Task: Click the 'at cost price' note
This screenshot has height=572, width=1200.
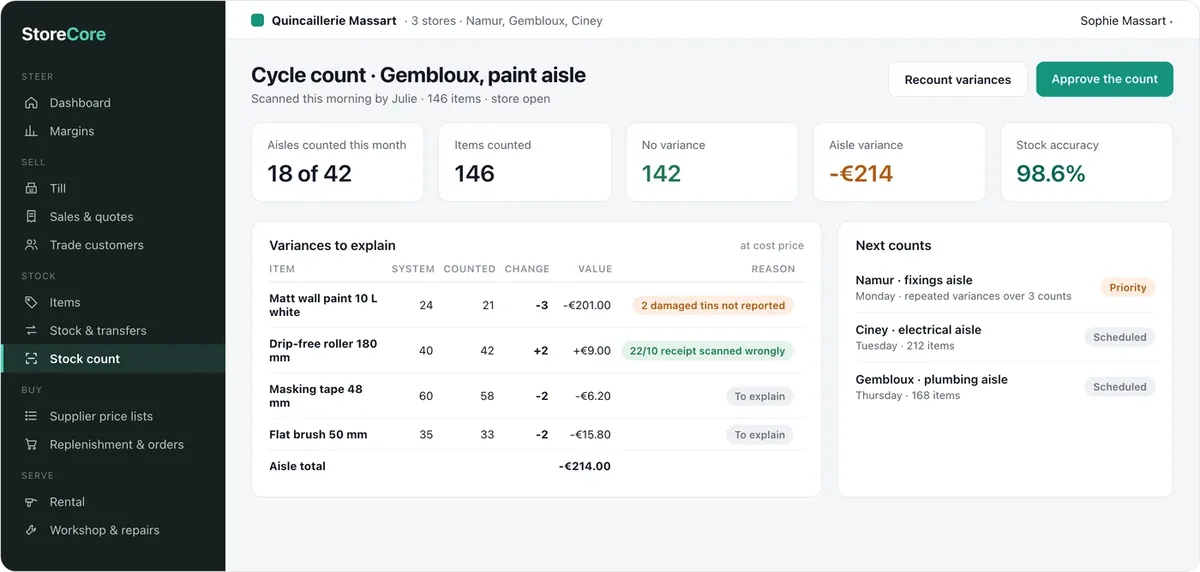Action: pyautogui.click(x=772, y=245)
